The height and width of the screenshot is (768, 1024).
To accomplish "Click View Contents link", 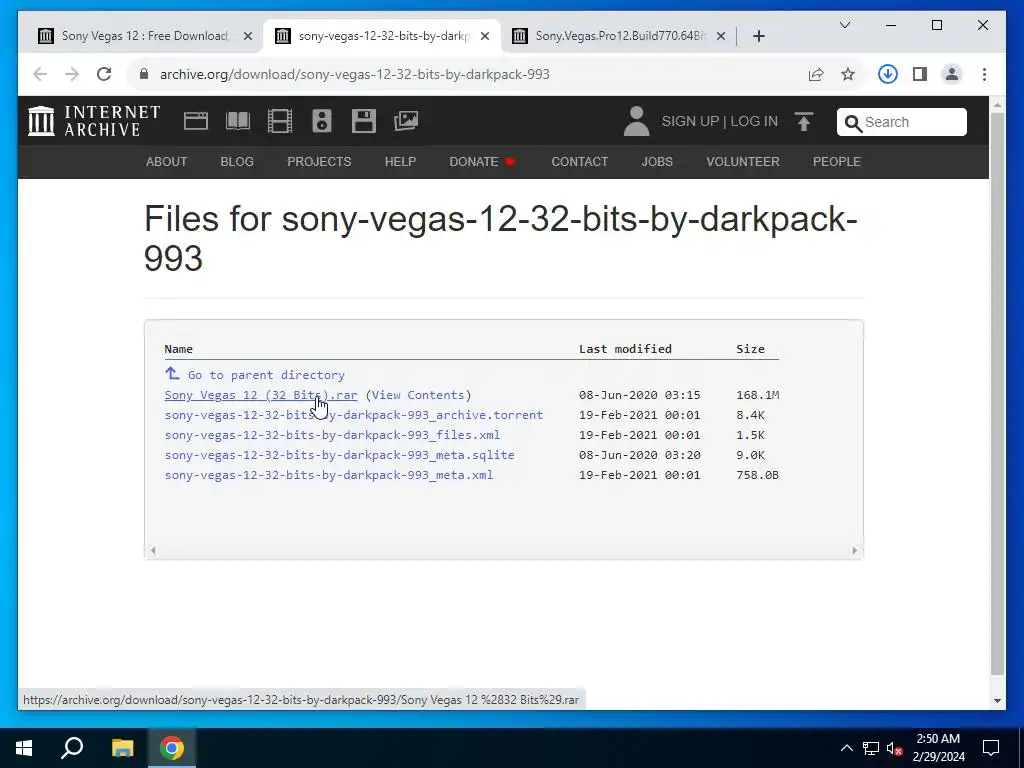I will pos(418,395).
